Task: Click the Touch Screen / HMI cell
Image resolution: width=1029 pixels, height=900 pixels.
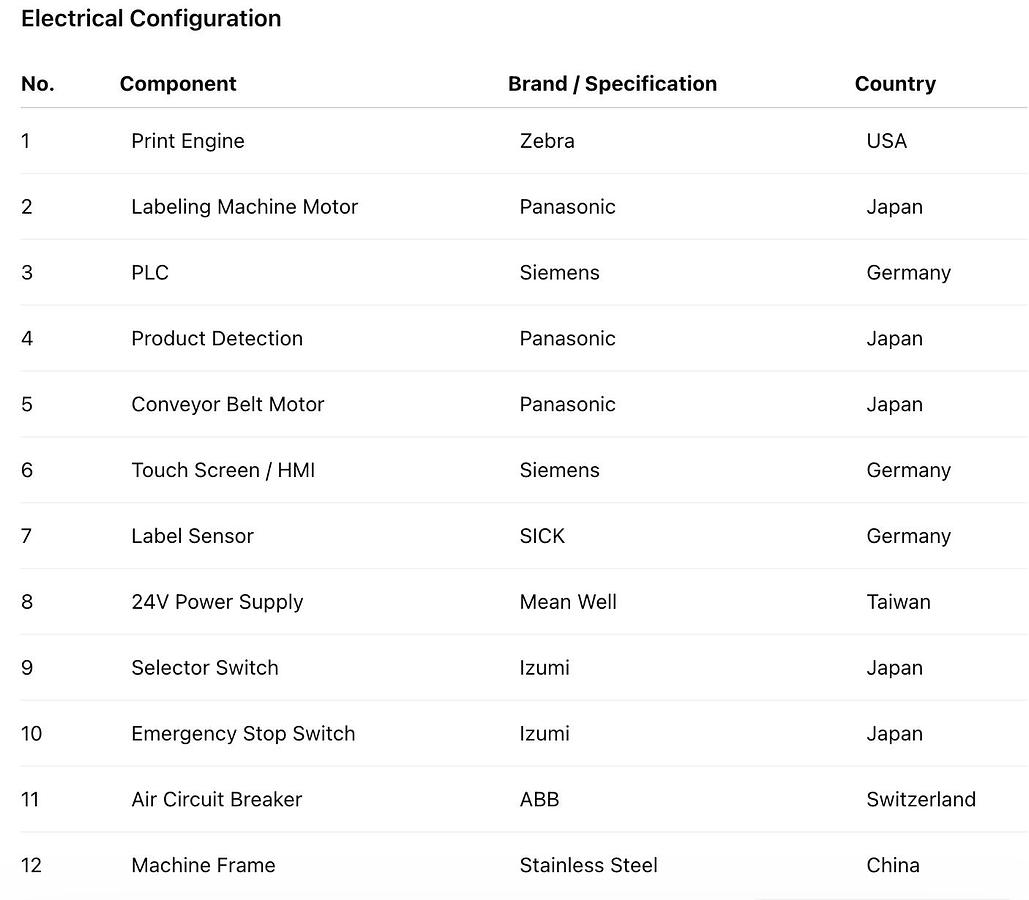Action: (x=223, y=470)
